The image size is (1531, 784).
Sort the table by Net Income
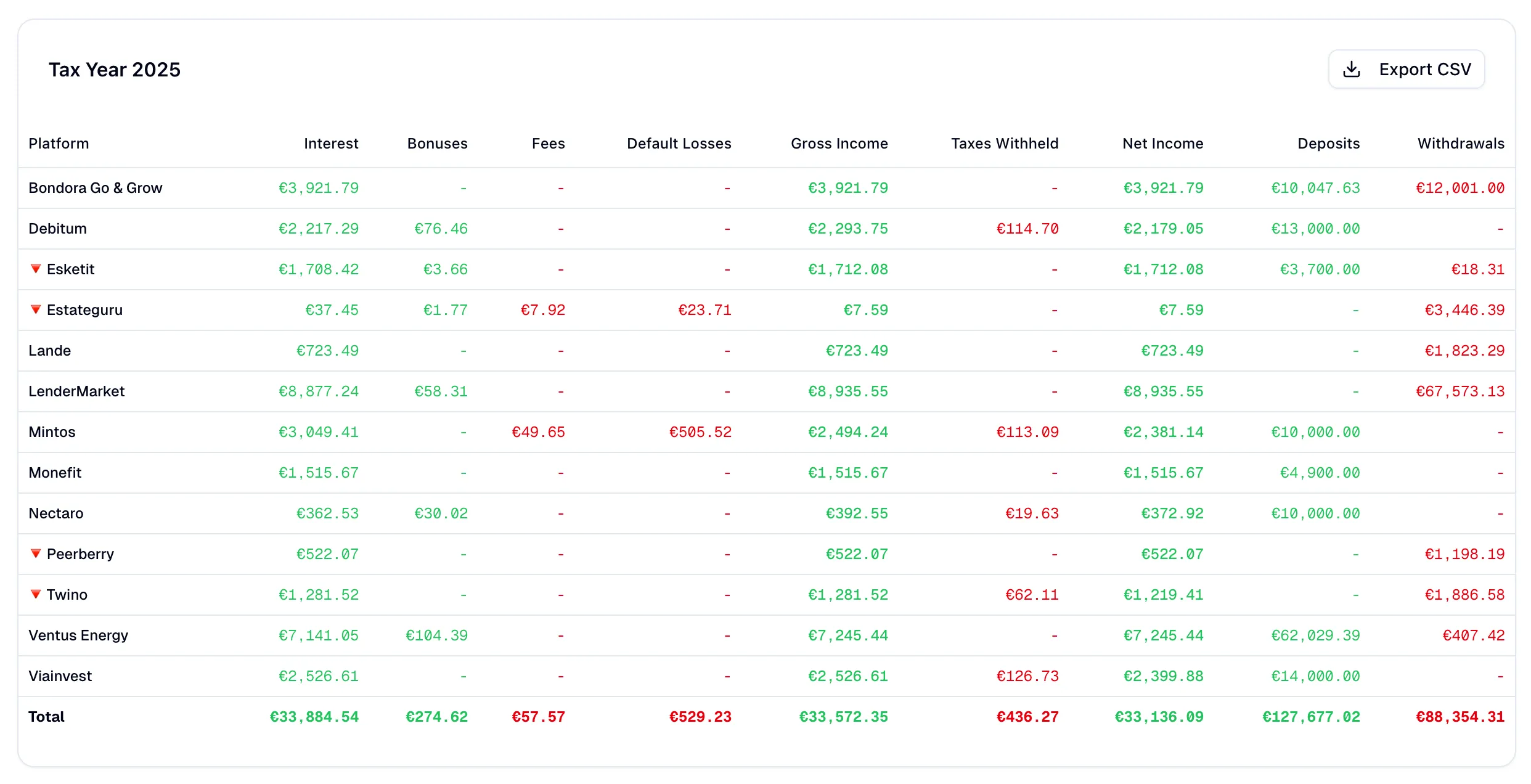pyautogui.click(x=1162, y=143)
